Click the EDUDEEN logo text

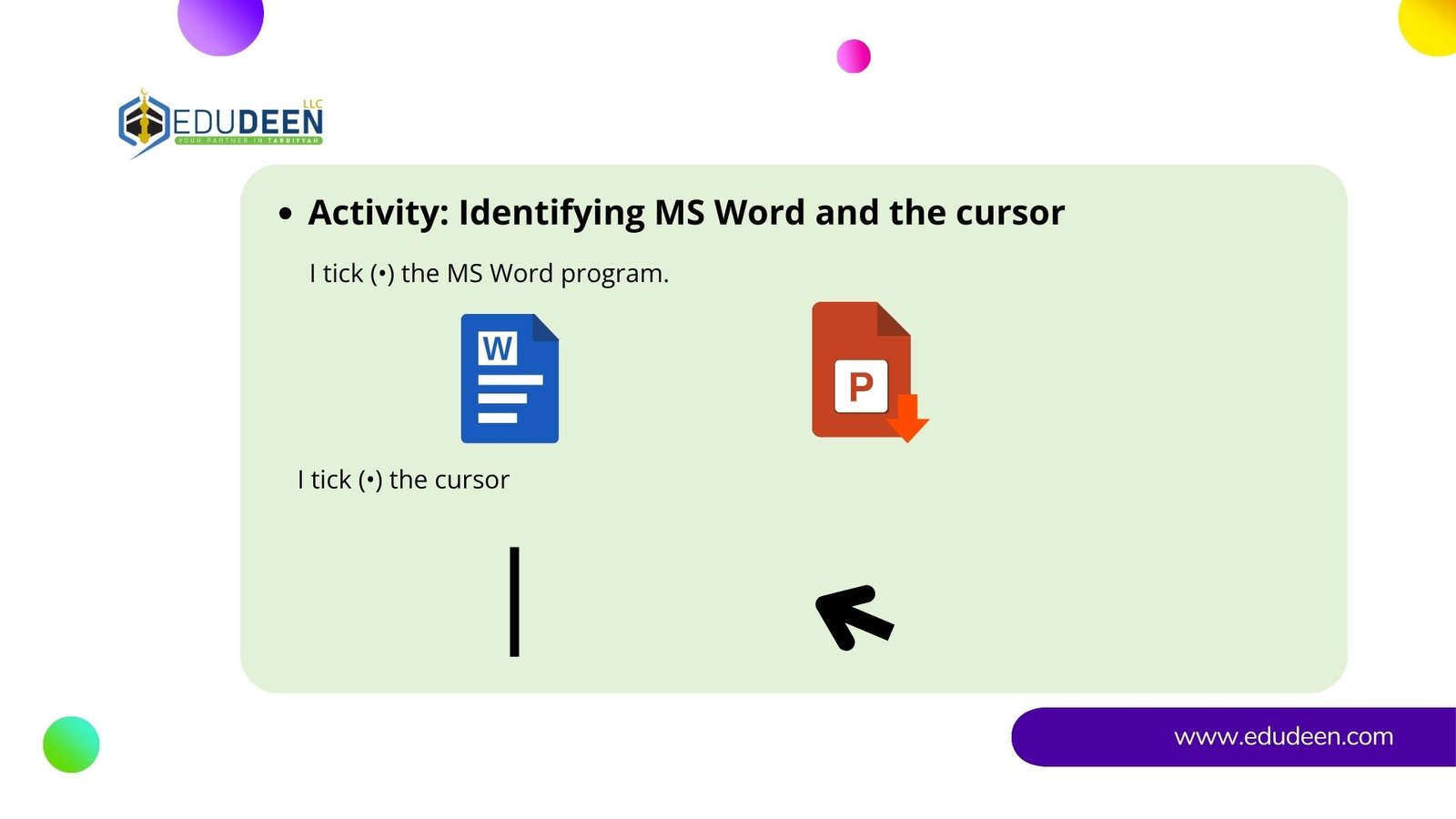click(248, 121)
